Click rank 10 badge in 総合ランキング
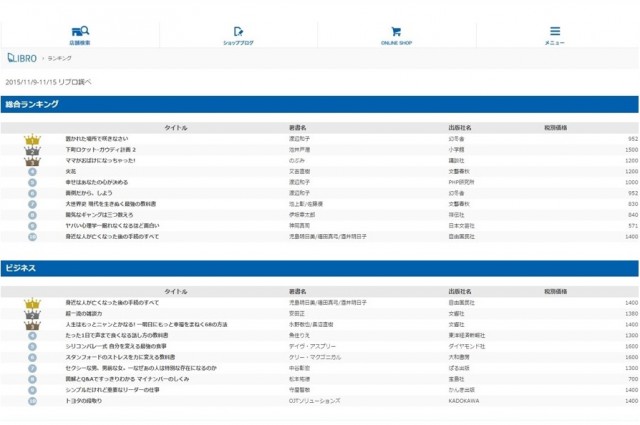 (x=32, y=237)
